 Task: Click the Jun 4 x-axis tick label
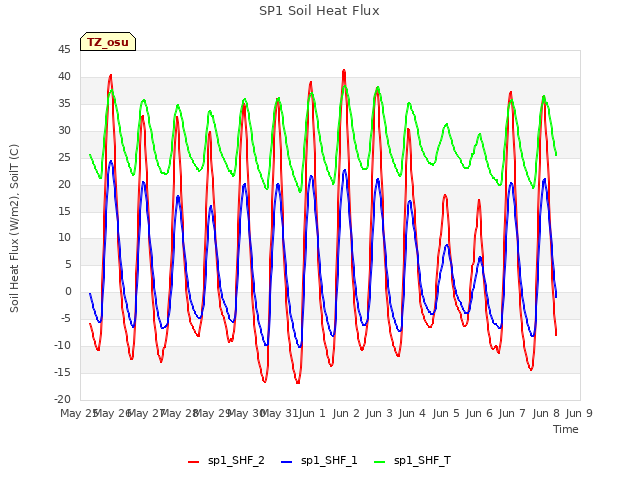coord(412,413)
